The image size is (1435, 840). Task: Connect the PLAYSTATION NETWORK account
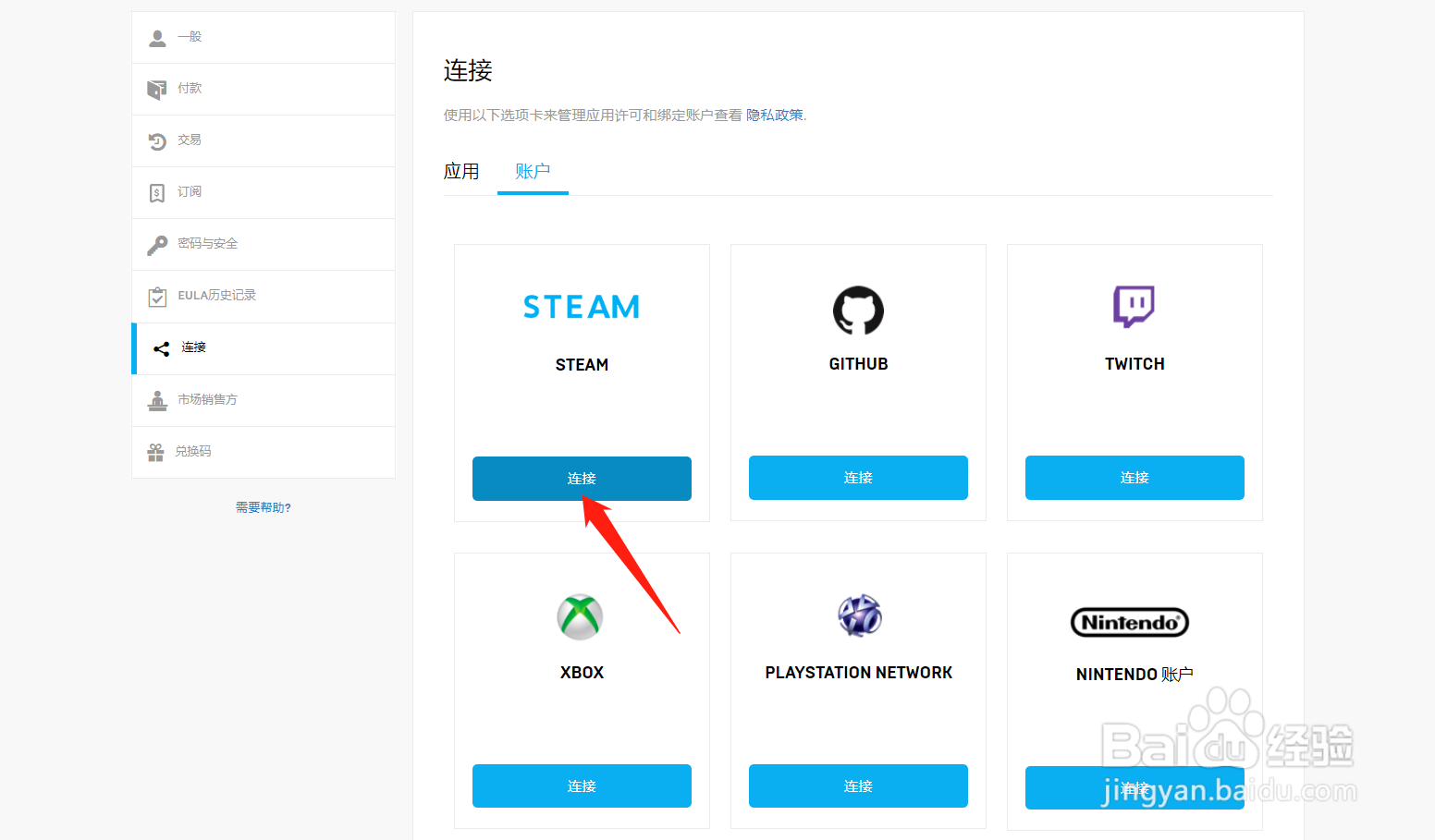pyautogui.click(x=858, y=785)
